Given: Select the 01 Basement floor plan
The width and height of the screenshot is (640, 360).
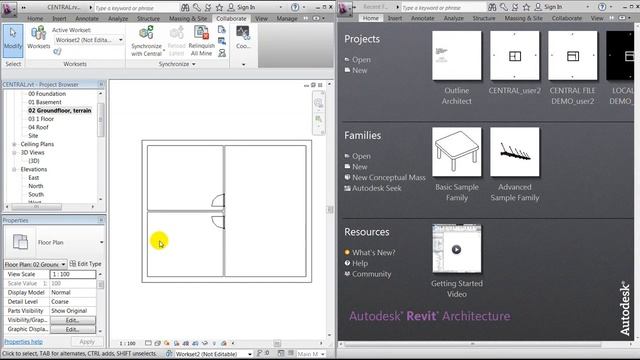Looking at the screenshot, I should (44, 102).
